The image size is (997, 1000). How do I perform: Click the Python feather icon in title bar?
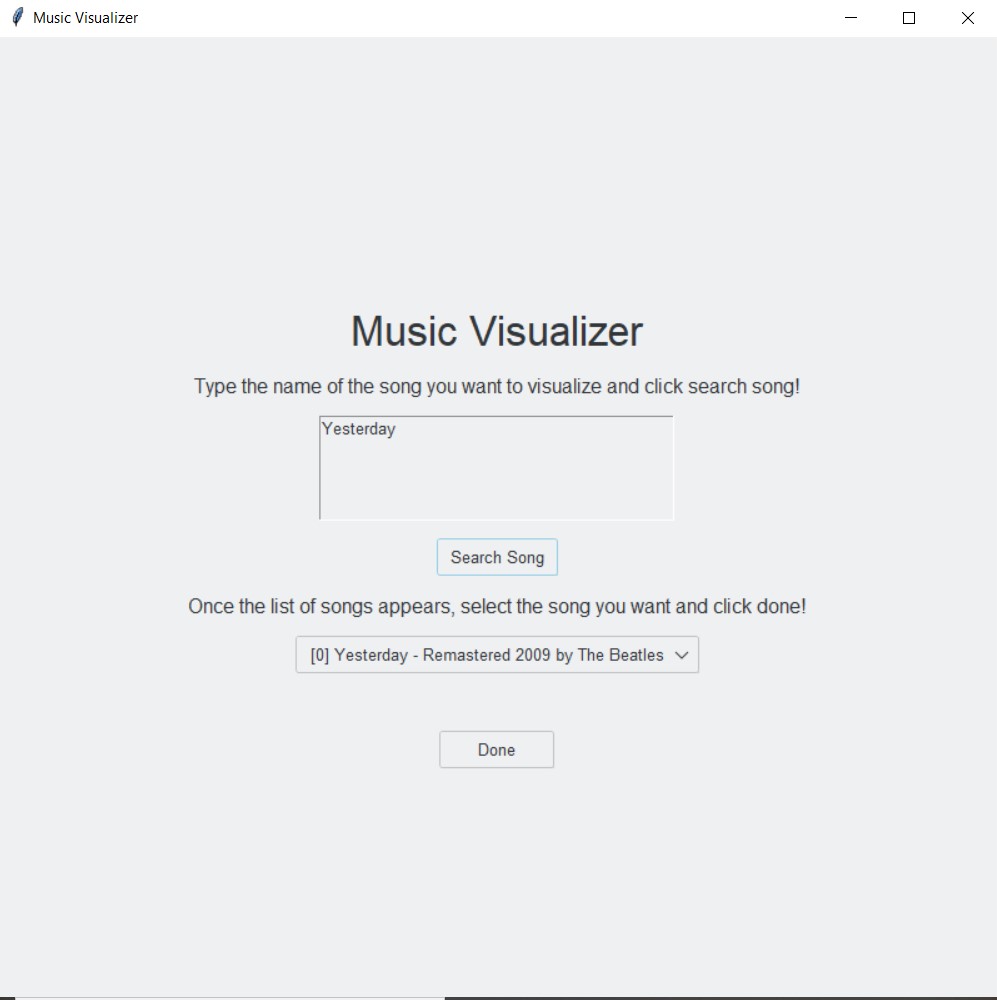[x=17, y=17]
